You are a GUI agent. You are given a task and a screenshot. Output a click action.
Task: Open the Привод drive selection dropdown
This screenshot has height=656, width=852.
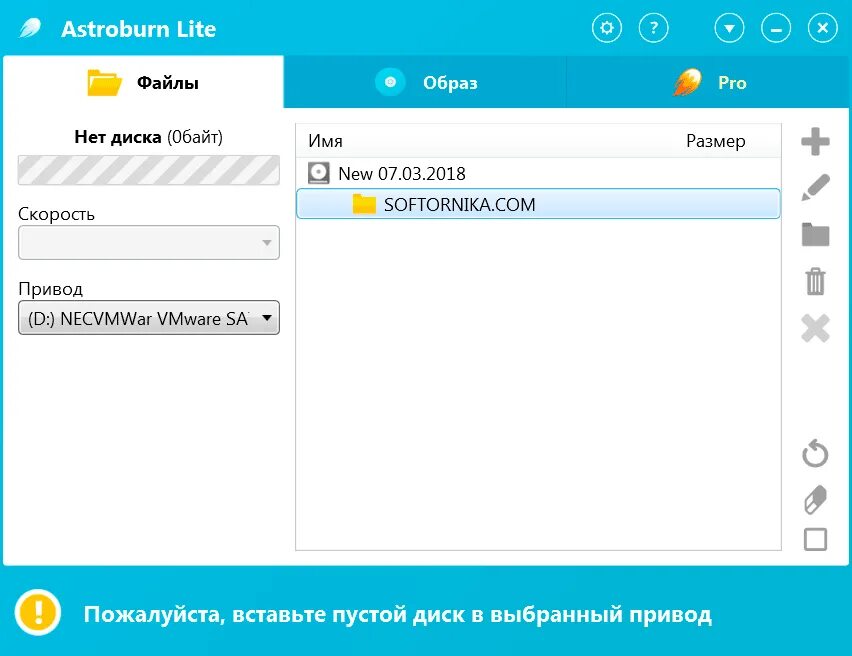[148, 317]
